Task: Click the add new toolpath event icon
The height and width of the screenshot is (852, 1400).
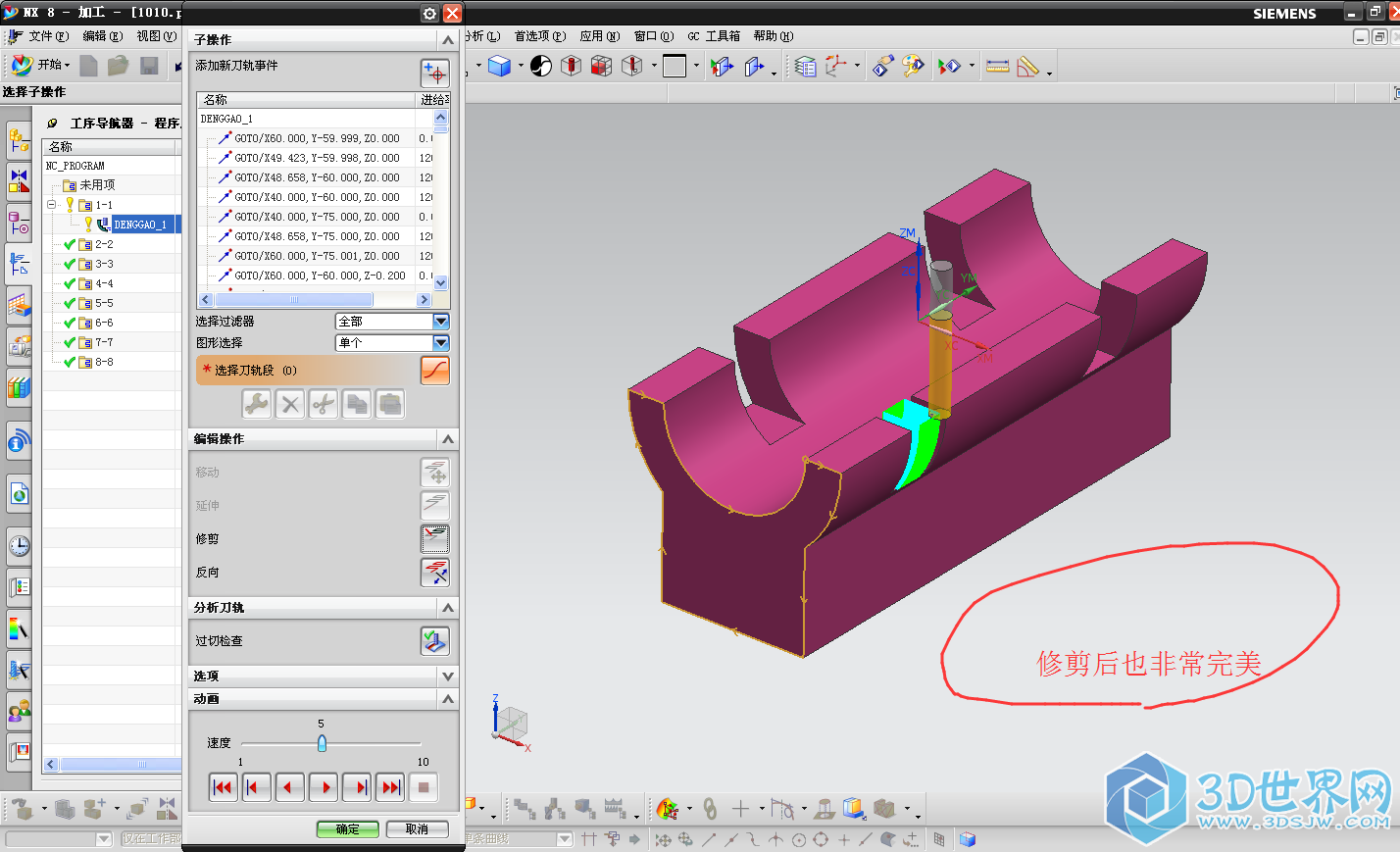Action: (x=434, y=73)
